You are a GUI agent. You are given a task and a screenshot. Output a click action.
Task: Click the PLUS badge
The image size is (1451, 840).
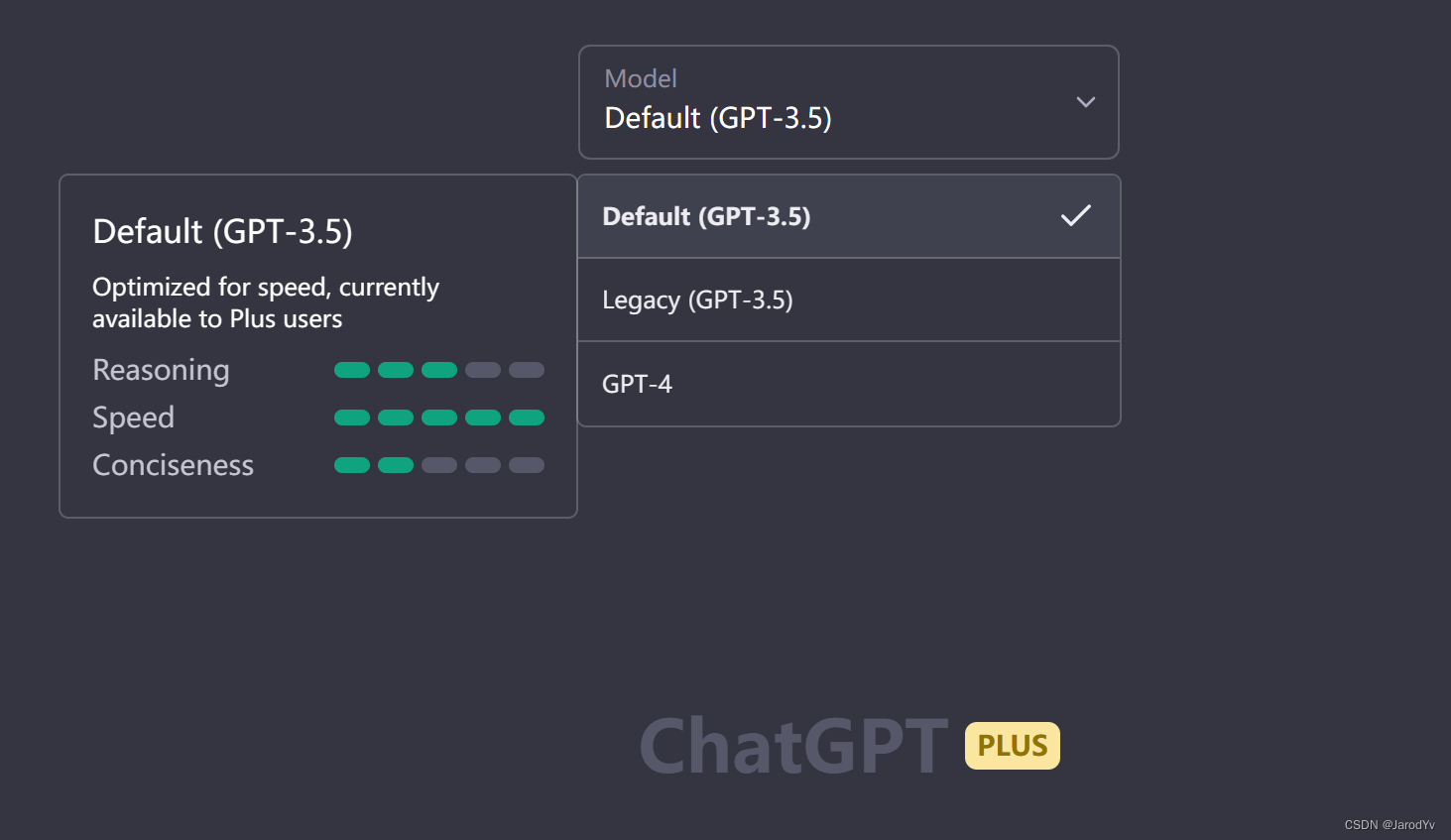coord(1012,746)
